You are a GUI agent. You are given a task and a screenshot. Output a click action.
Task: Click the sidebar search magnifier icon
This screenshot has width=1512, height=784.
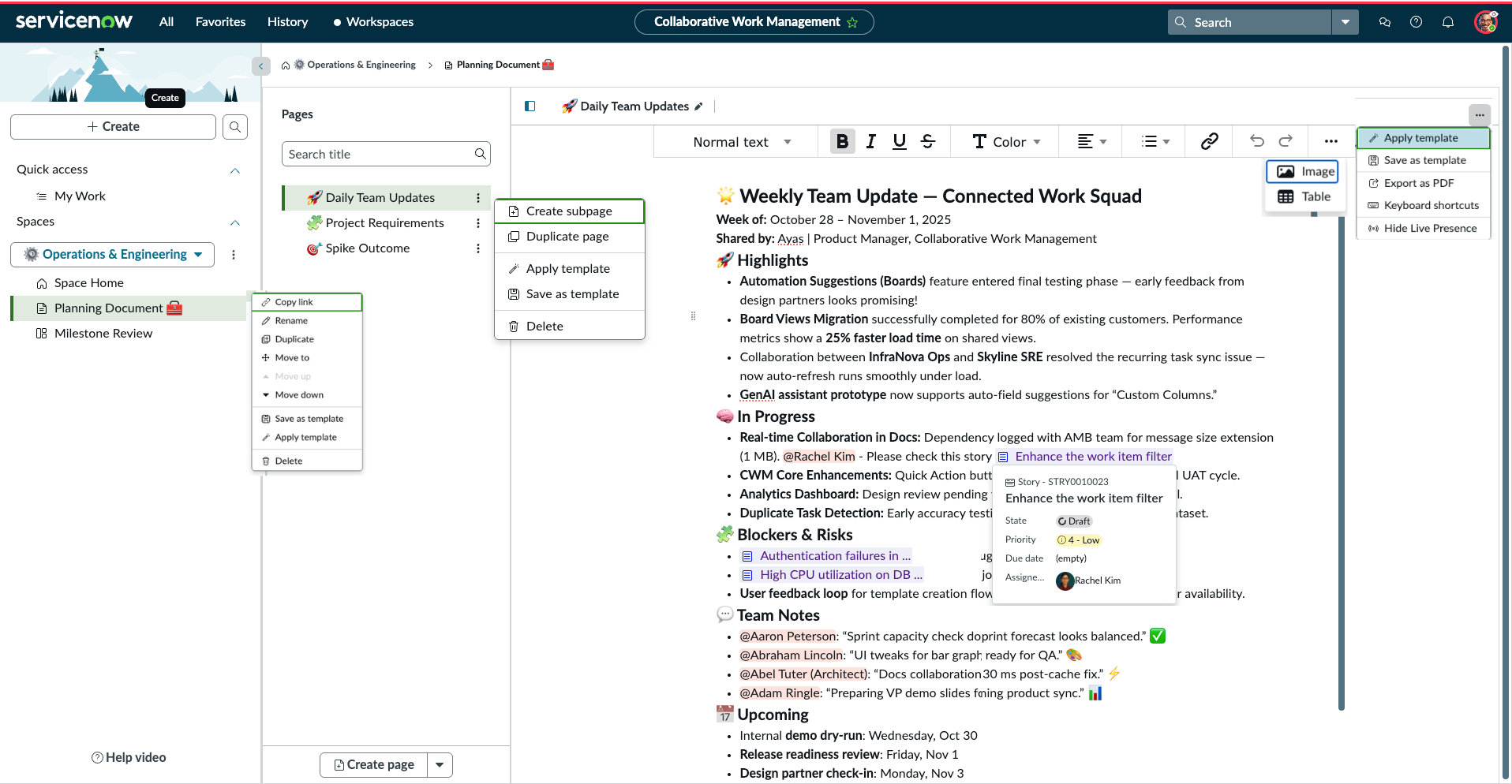(x=235, y=127)
